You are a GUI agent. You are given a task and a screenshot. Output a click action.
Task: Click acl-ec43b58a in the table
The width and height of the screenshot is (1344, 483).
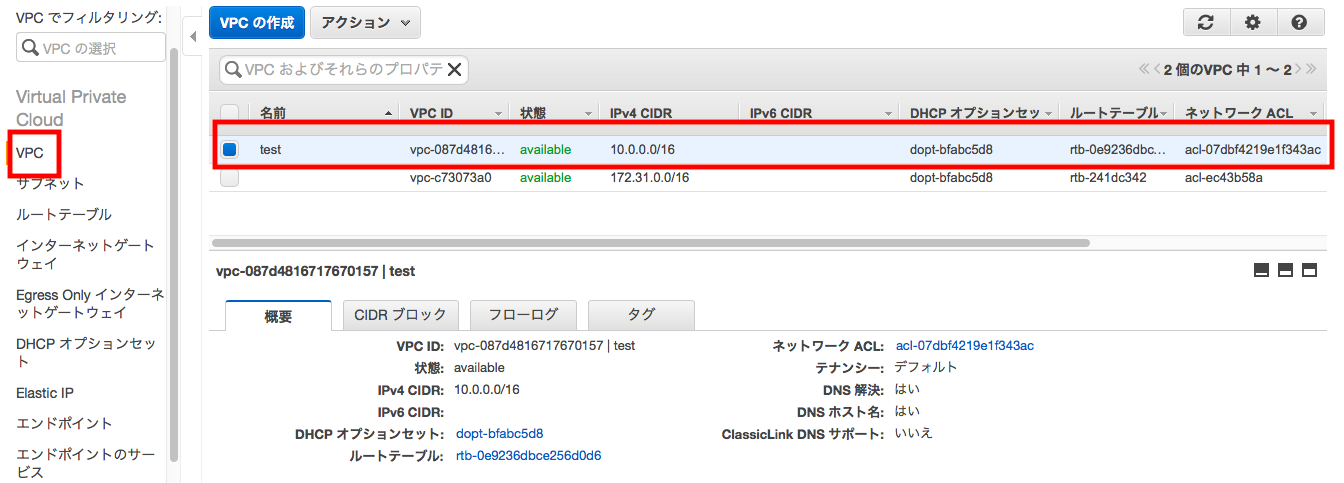pos(1224,178)
